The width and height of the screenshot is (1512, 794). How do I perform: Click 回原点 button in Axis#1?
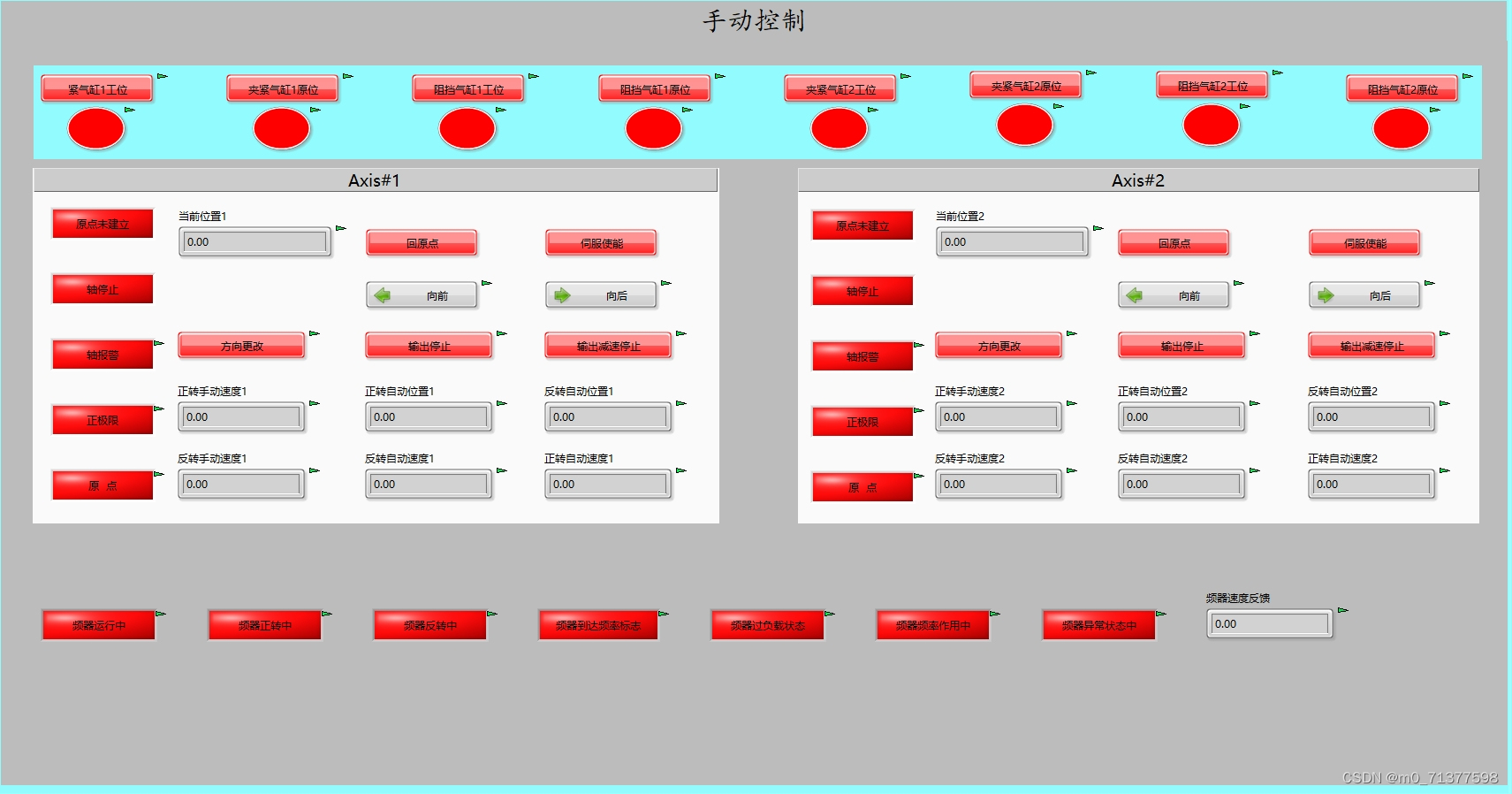422,243
